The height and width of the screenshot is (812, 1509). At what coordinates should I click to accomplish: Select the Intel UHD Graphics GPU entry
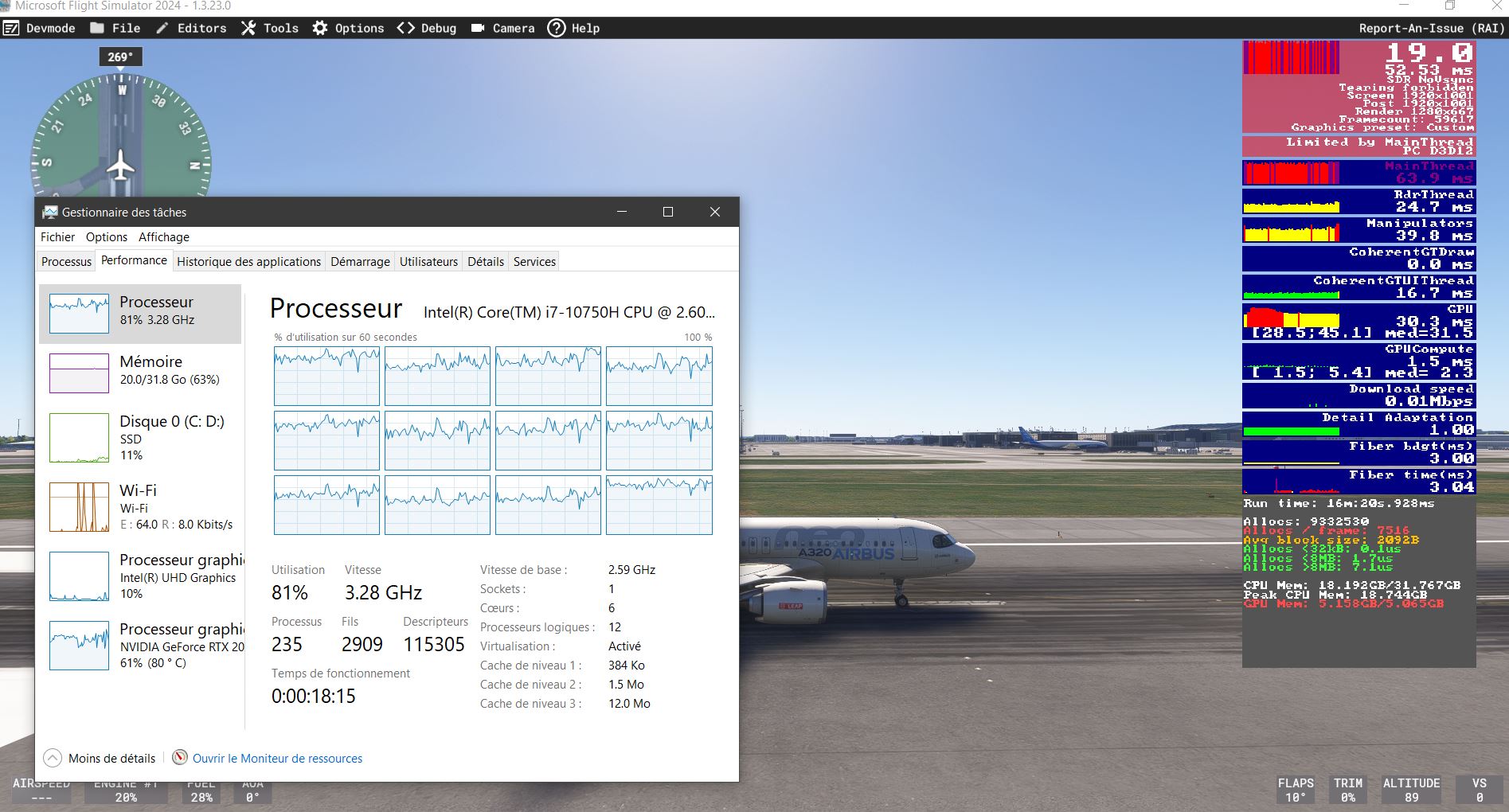[x=140, y=576]
